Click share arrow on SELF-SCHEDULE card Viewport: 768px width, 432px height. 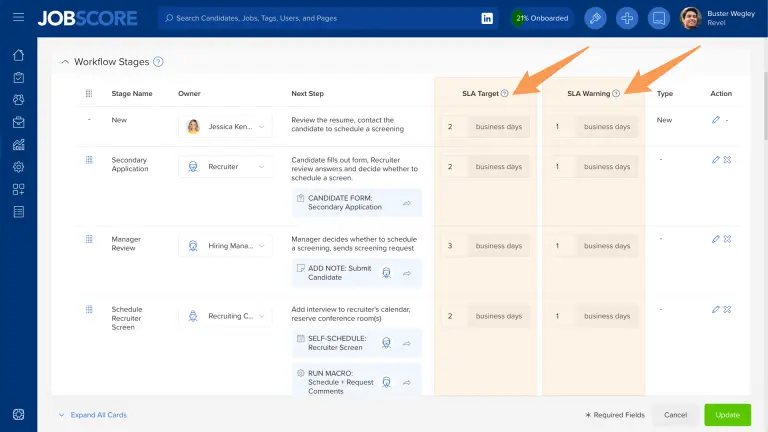click(x=407, y=343)
